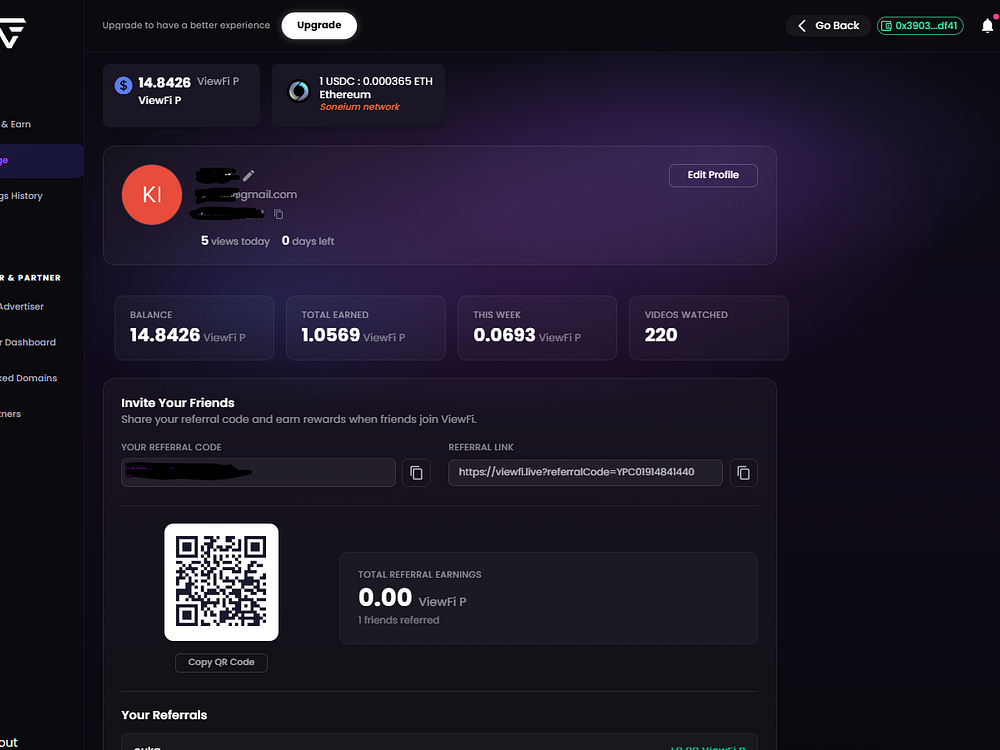Image resolution: width=1000 pixels, height=750 pixels.
Task: Click the 'Invite Your Friends' heading
Action: point(178,403)
